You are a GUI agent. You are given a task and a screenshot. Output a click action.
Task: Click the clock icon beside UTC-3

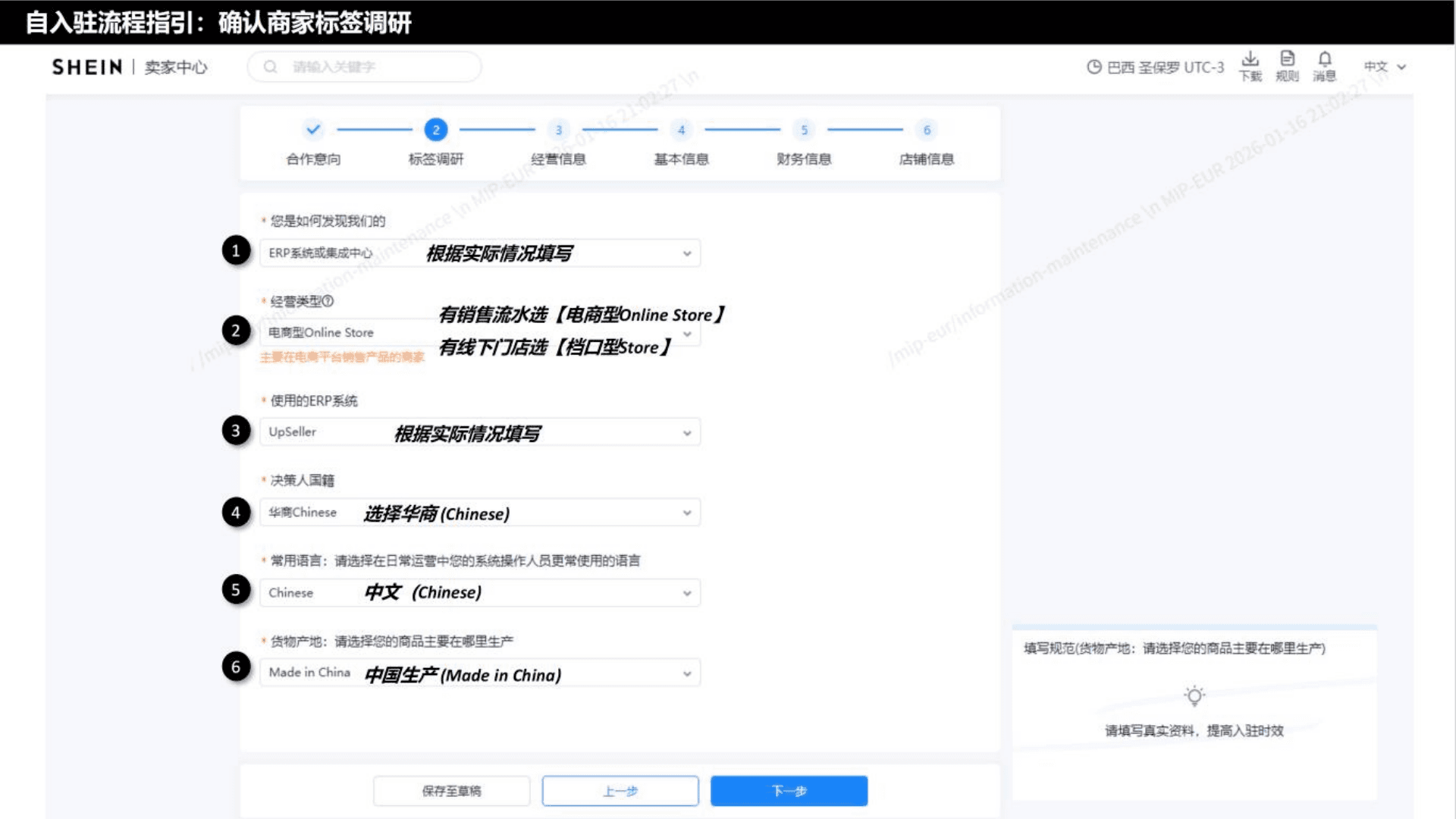(1094, 67)
